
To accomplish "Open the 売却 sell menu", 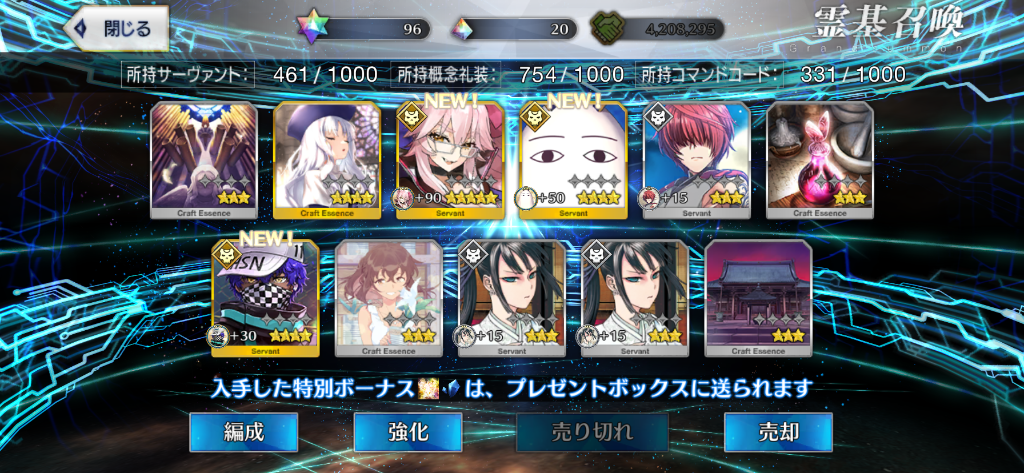I will pos(778,432).
